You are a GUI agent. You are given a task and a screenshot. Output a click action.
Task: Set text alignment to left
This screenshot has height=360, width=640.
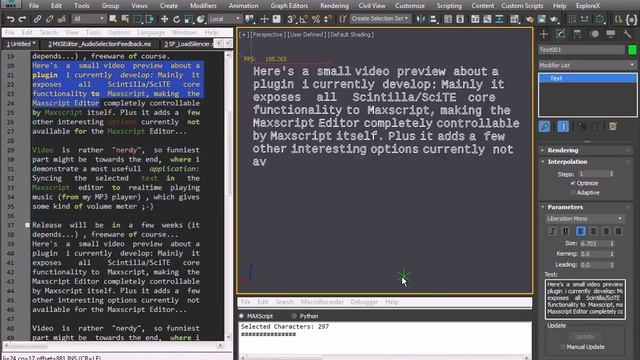pos(580,231)
